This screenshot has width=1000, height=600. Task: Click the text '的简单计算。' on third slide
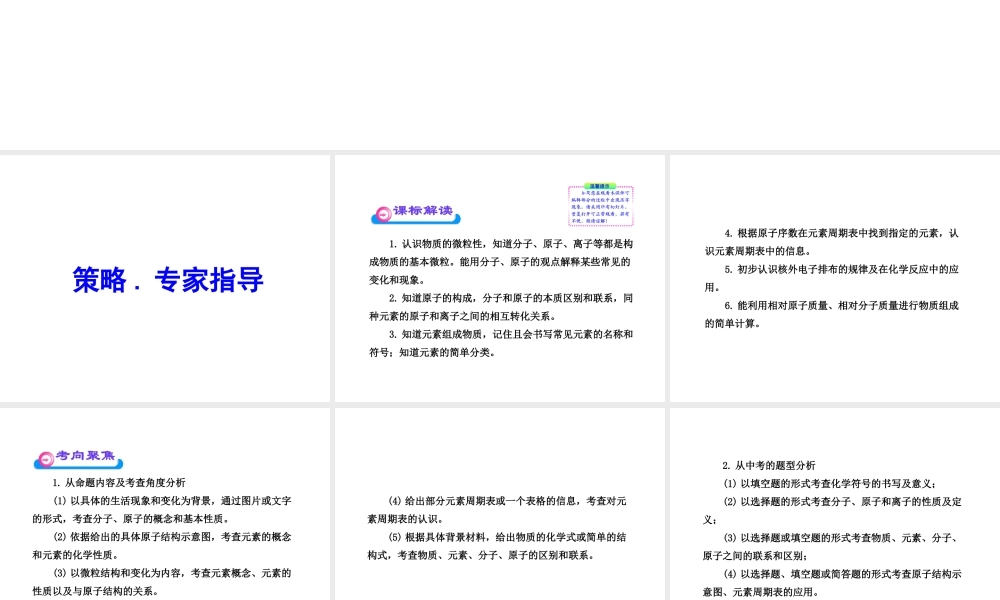[x=733, y=323]
